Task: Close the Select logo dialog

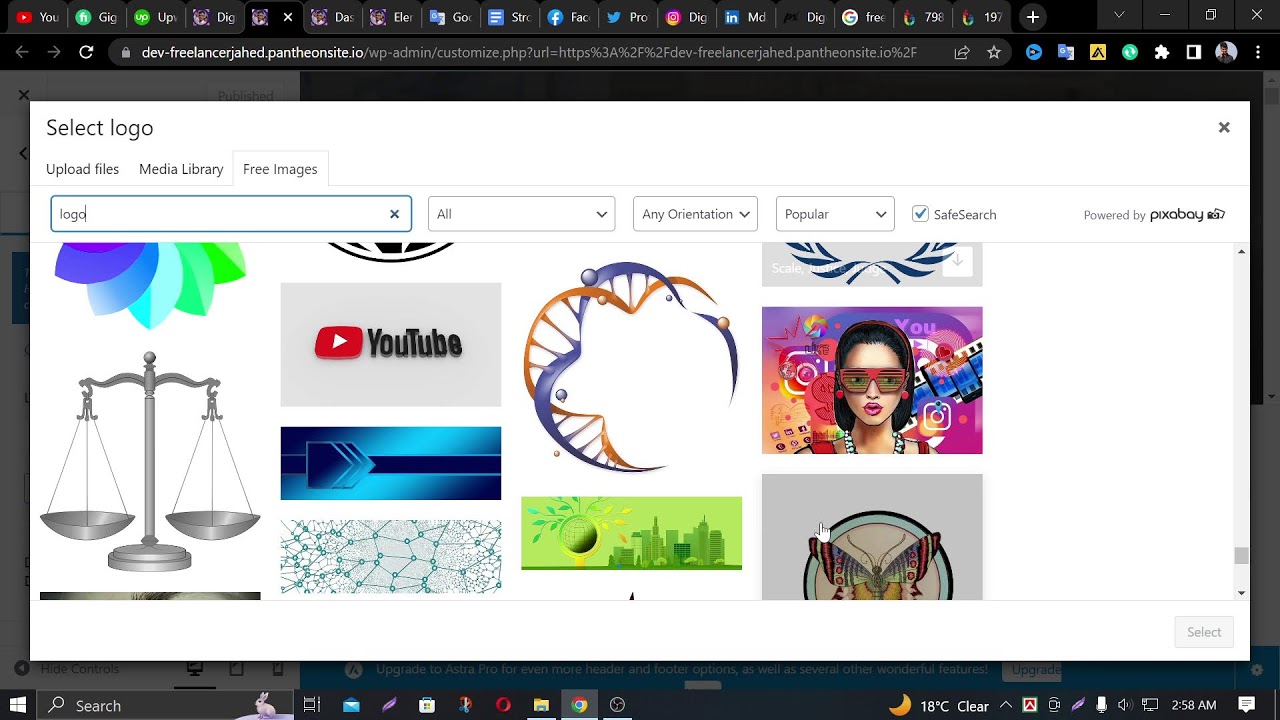Action: (x=1223, y=127)
